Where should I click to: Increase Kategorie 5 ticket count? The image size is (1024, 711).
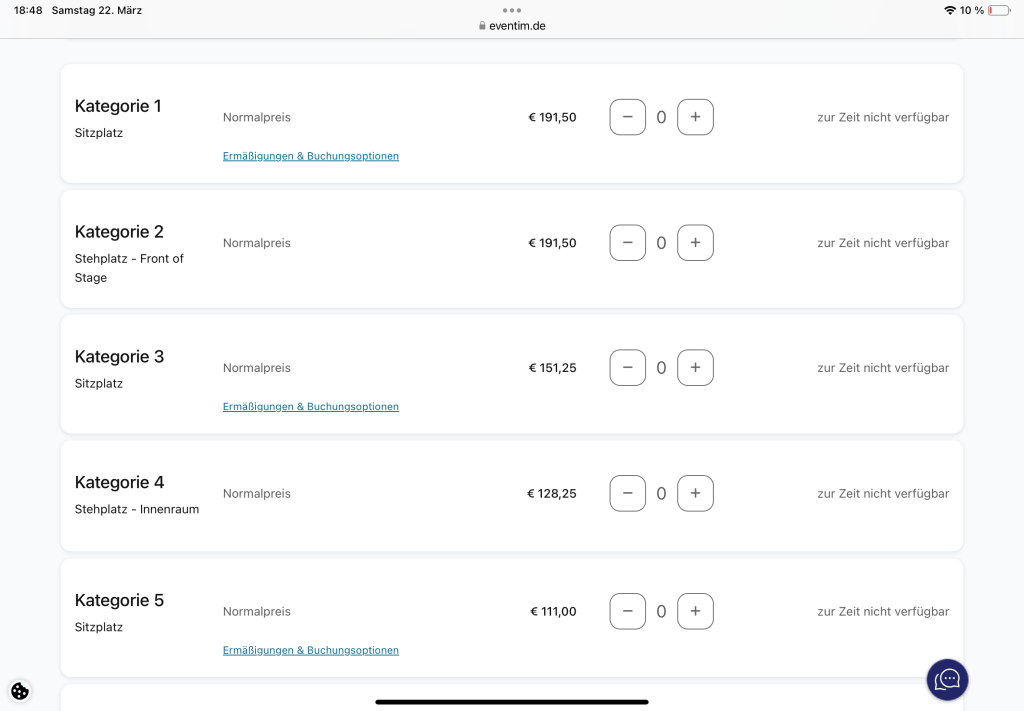695,611
